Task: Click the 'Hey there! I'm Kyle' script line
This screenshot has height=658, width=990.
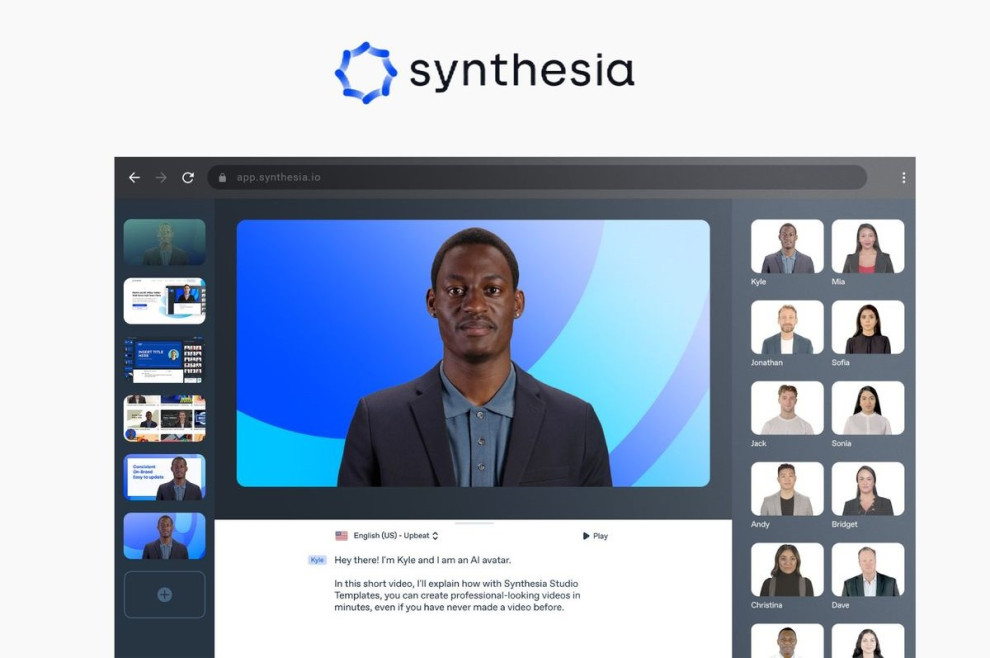Action: 422,560
